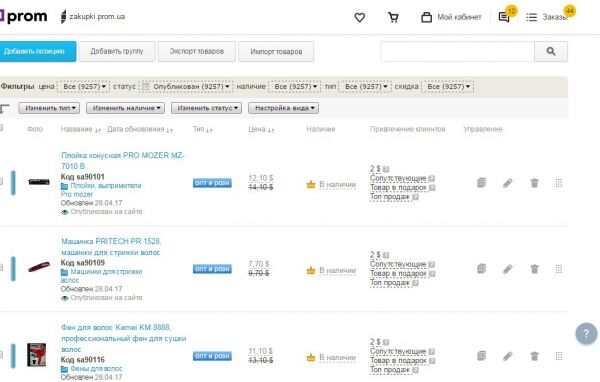Click basket icon in Машинка PRITECH availability

coord(311,271)
